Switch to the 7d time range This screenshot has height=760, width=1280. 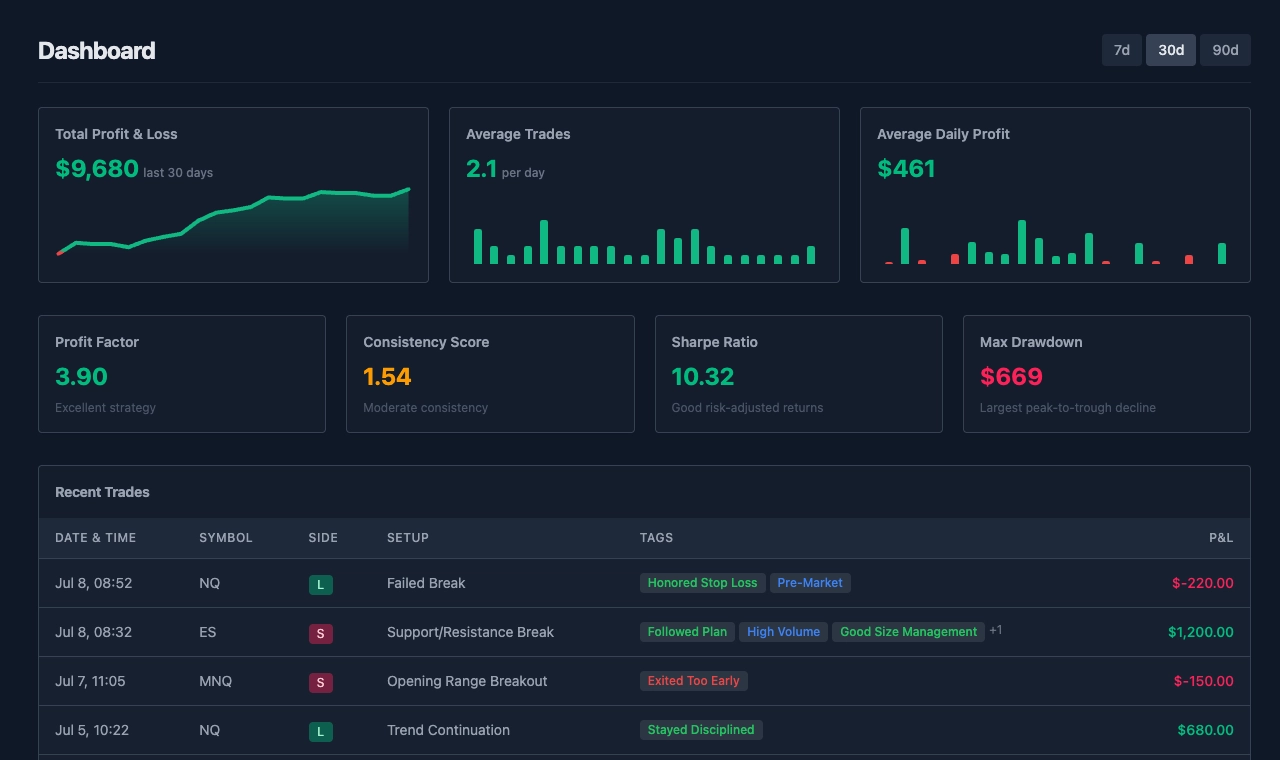[1122, 50]
